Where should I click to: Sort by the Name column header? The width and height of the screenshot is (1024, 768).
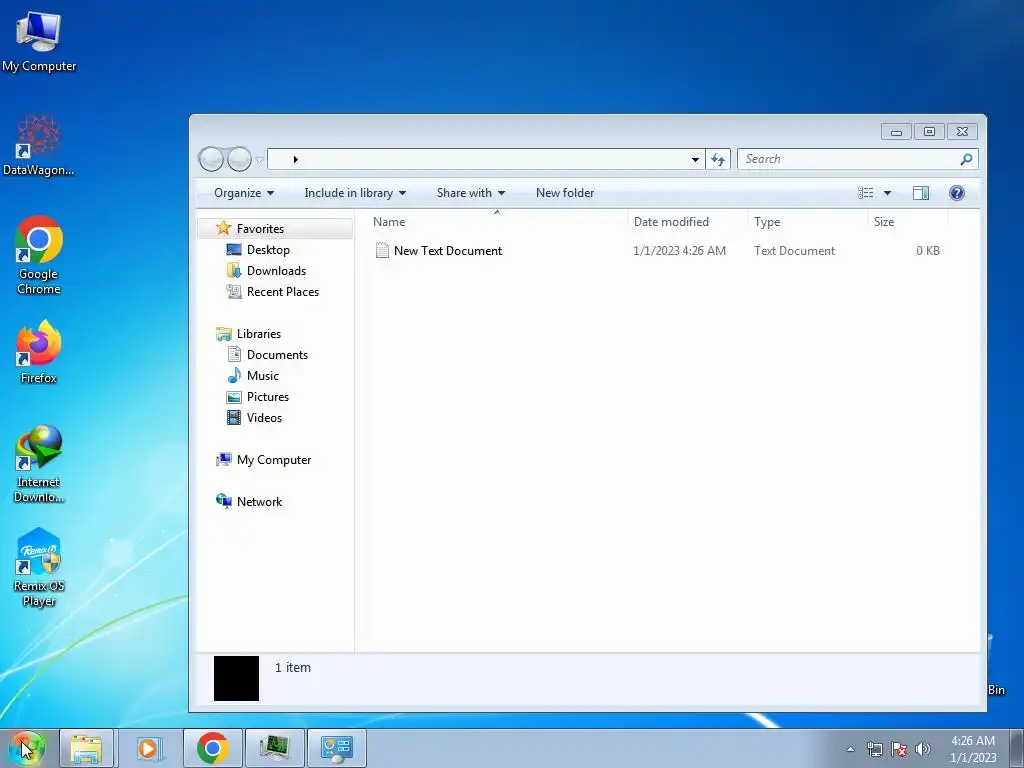coord(496,221)
